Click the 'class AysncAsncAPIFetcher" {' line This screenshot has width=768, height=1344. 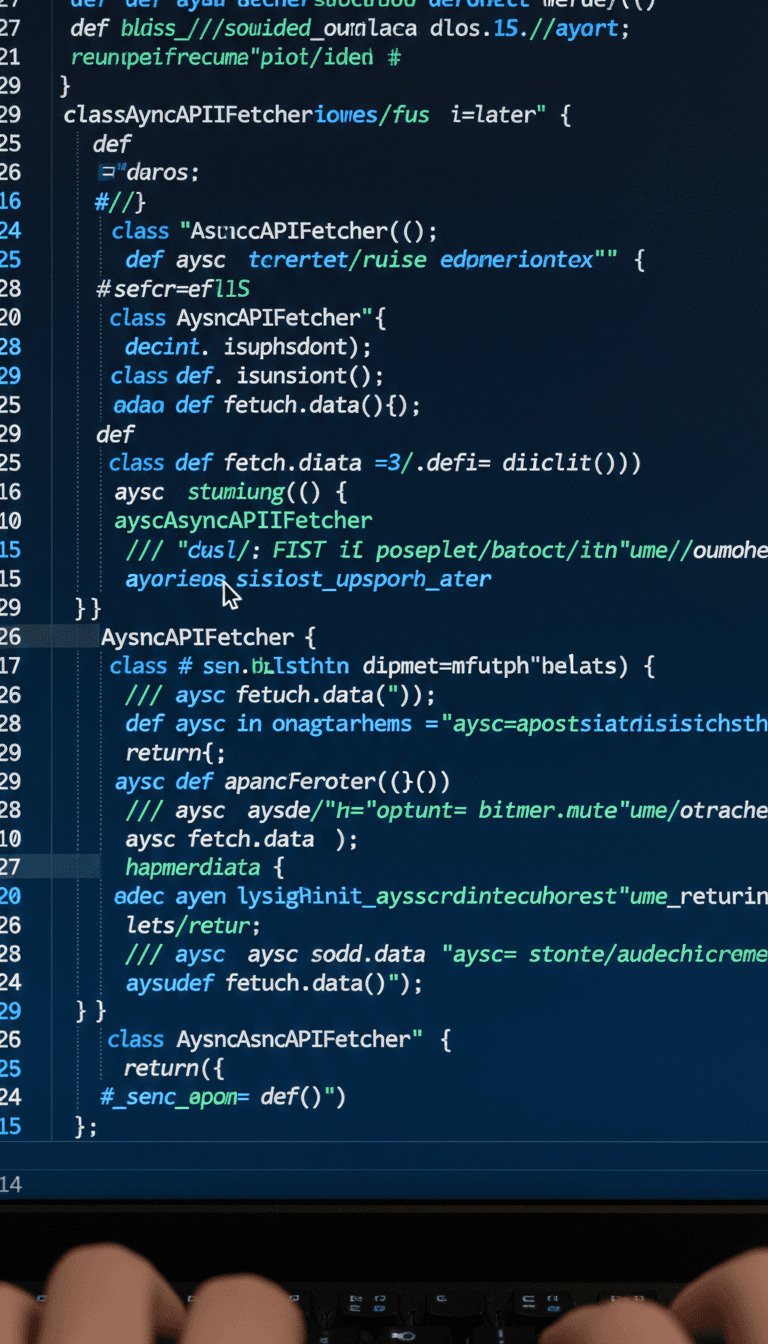[x=280, y=1039]
